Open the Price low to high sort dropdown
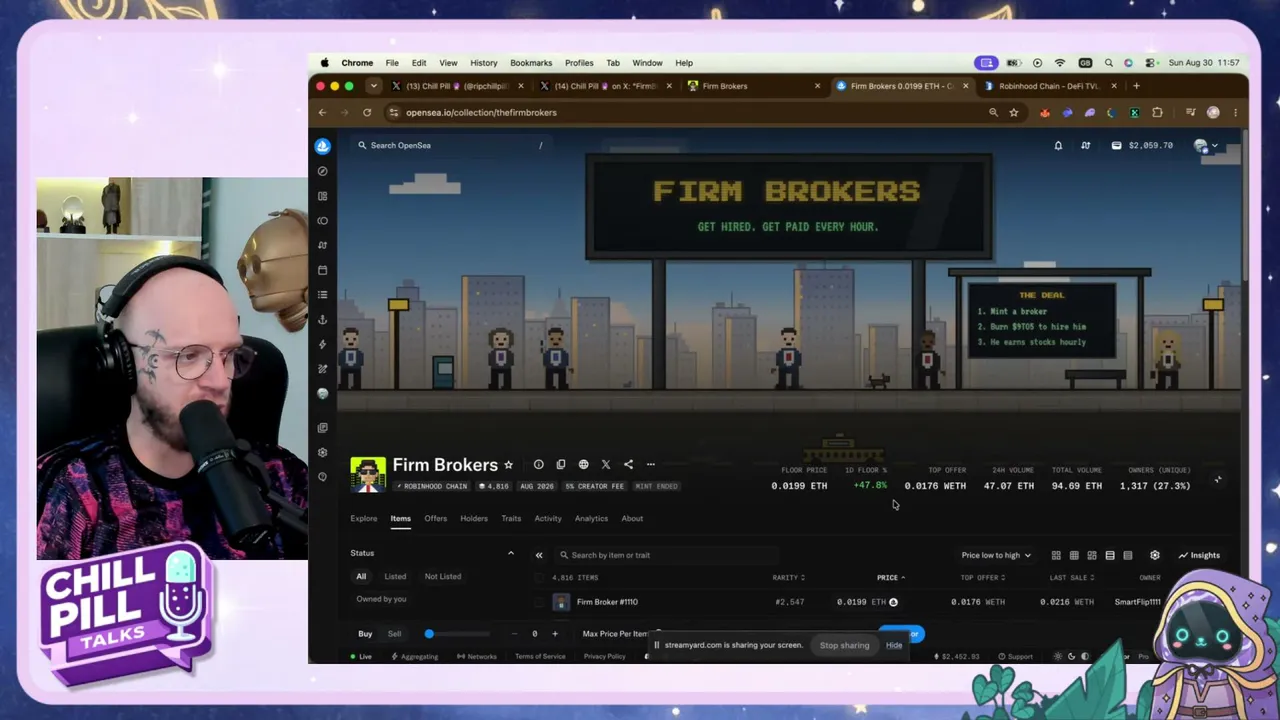The width and height of the screenshot is (1280, 720). (x=996, y=555)
